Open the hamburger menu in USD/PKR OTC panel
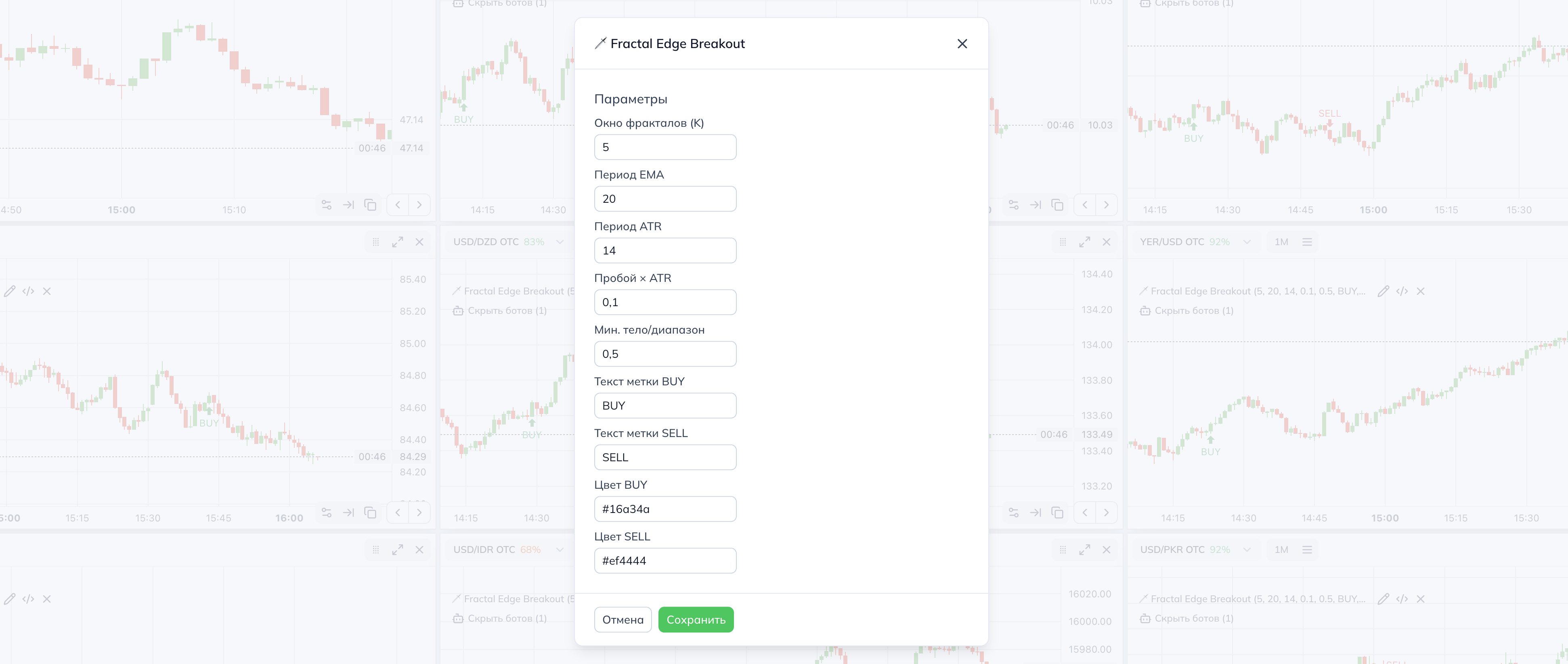1568x664 pixels. click(x=1307, y=549)
